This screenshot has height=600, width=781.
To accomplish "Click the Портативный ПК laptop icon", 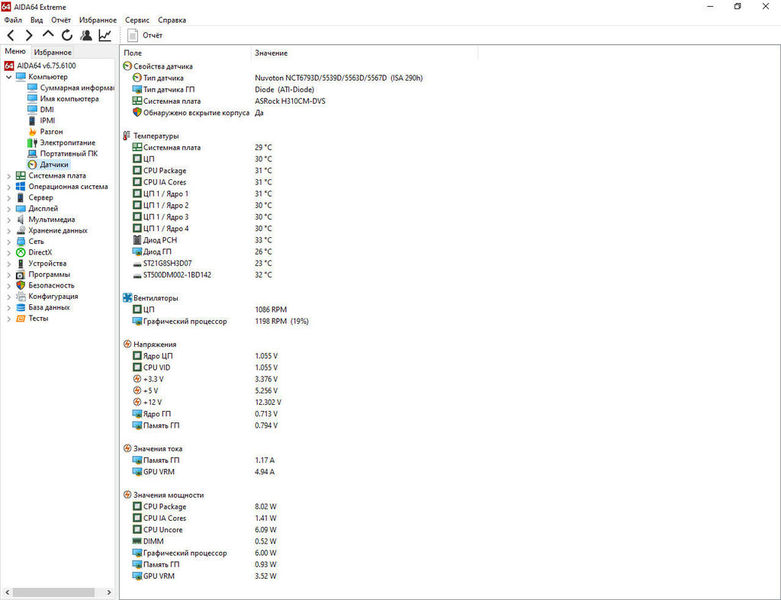I will [32, 153].
